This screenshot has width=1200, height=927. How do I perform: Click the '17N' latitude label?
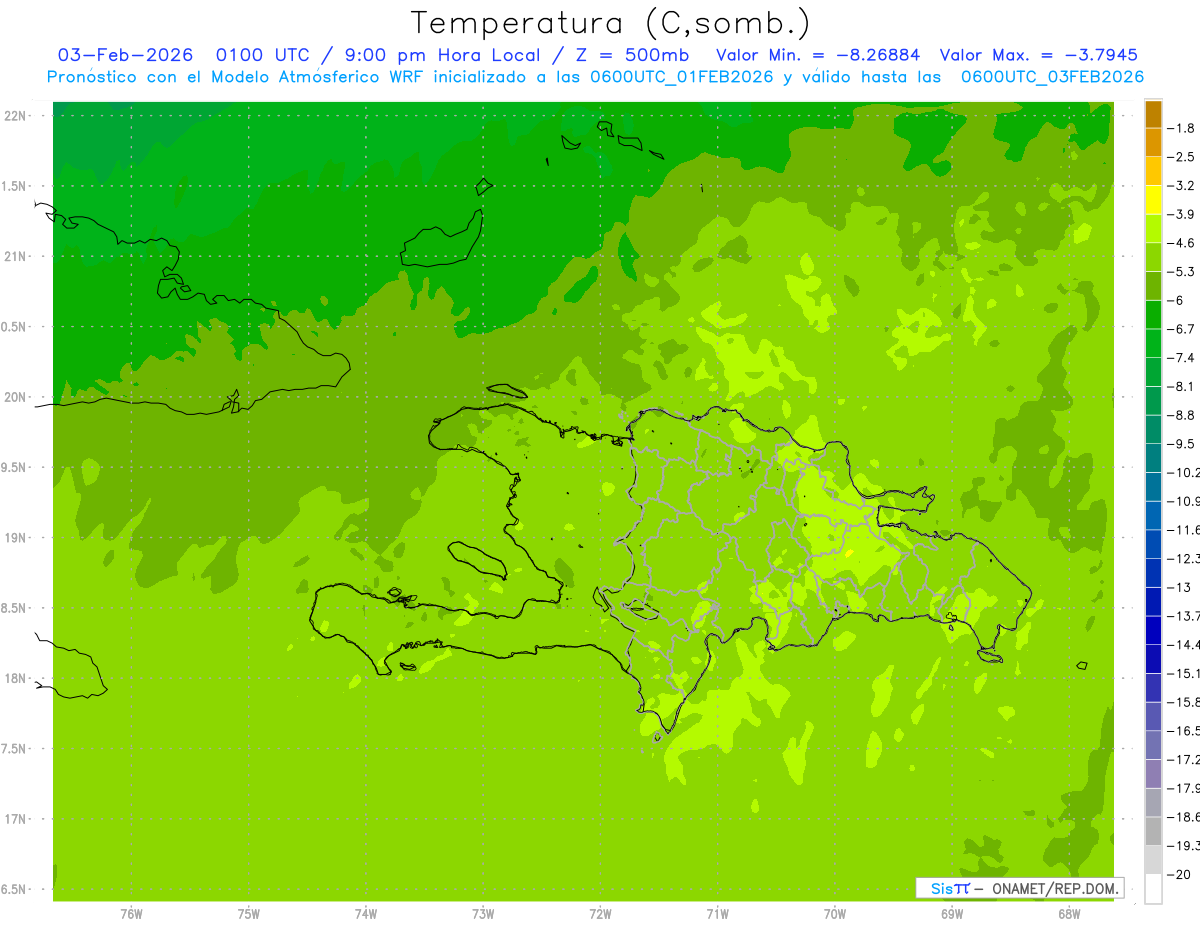(17, 819)
